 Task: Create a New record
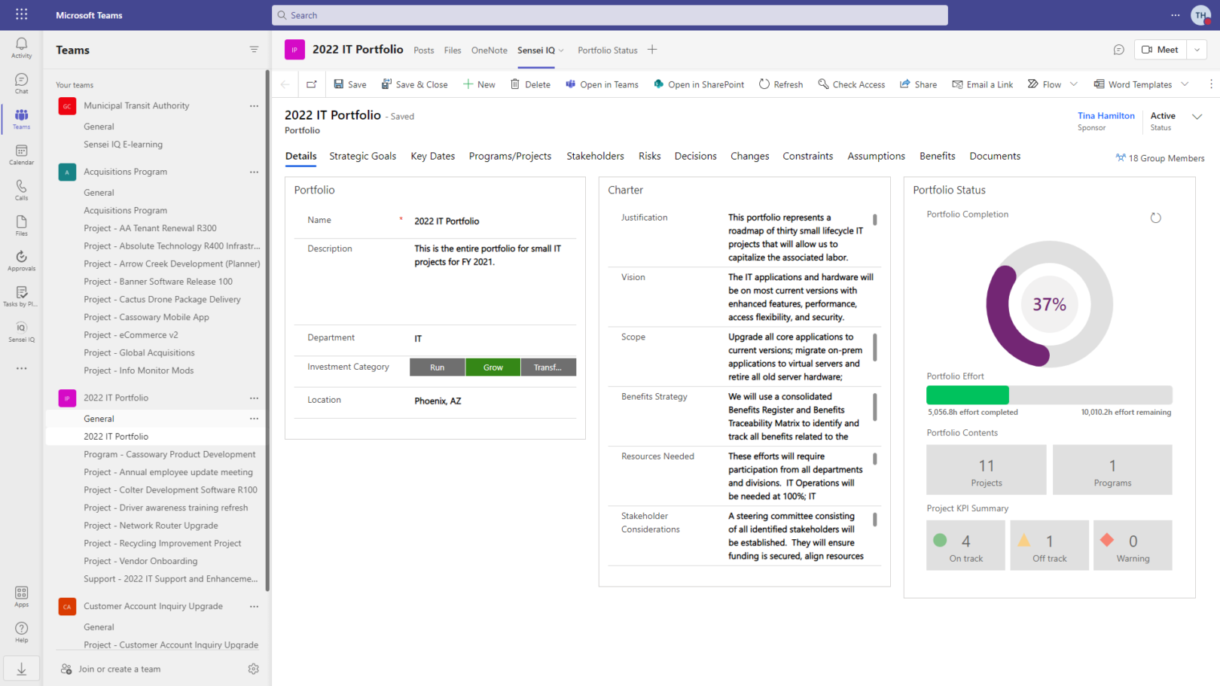[479, 84]
